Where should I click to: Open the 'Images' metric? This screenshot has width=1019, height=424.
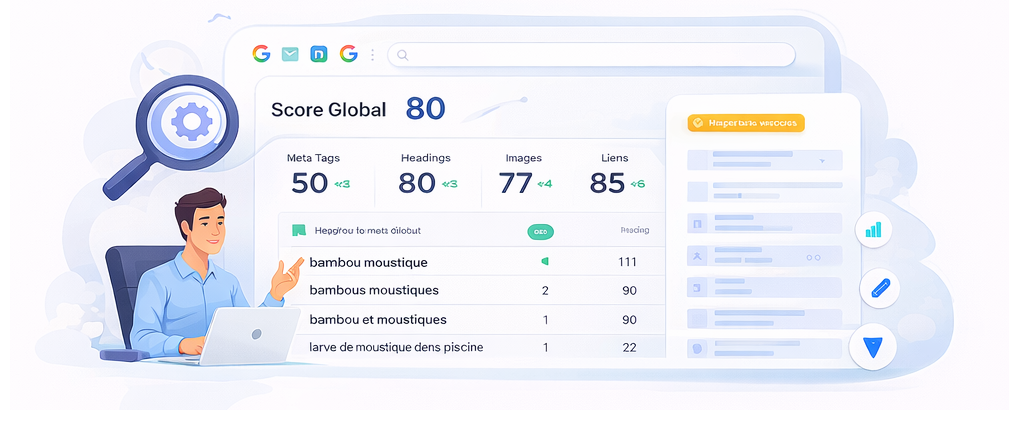click(x=524, y=158)
